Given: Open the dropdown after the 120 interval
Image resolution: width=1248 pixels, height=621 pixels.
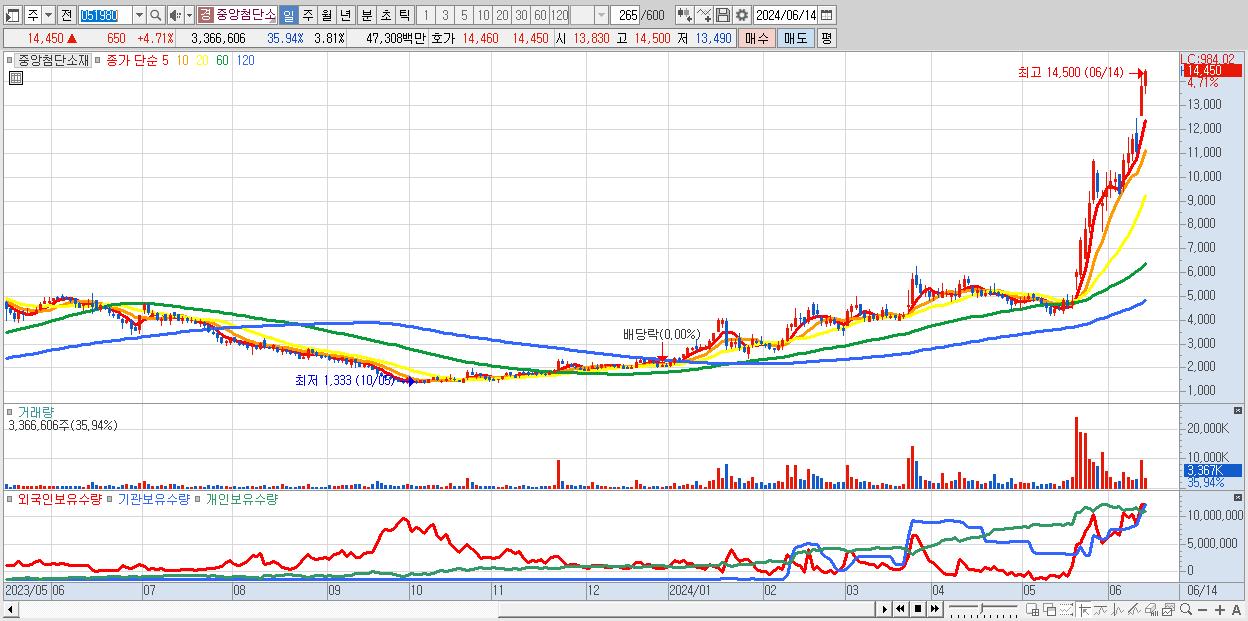Looking at the screenshot, I should tap(601, 15).
